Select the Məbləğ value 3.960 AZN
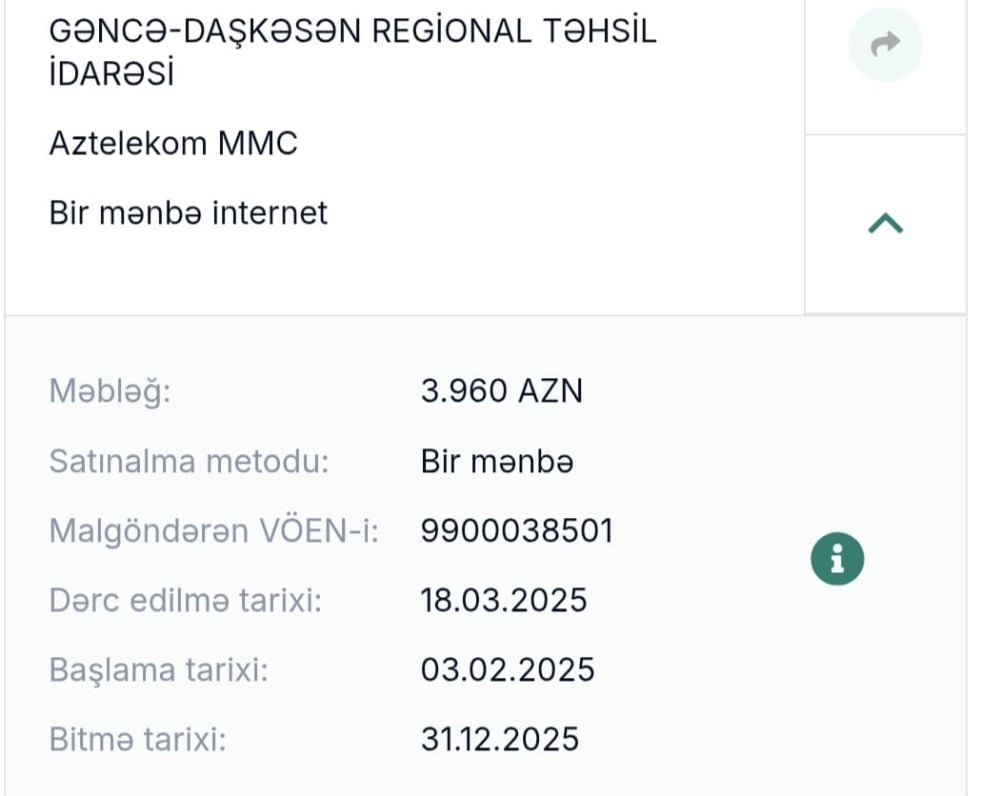This screenshot has width=1000, height=796. coord(503,391)
